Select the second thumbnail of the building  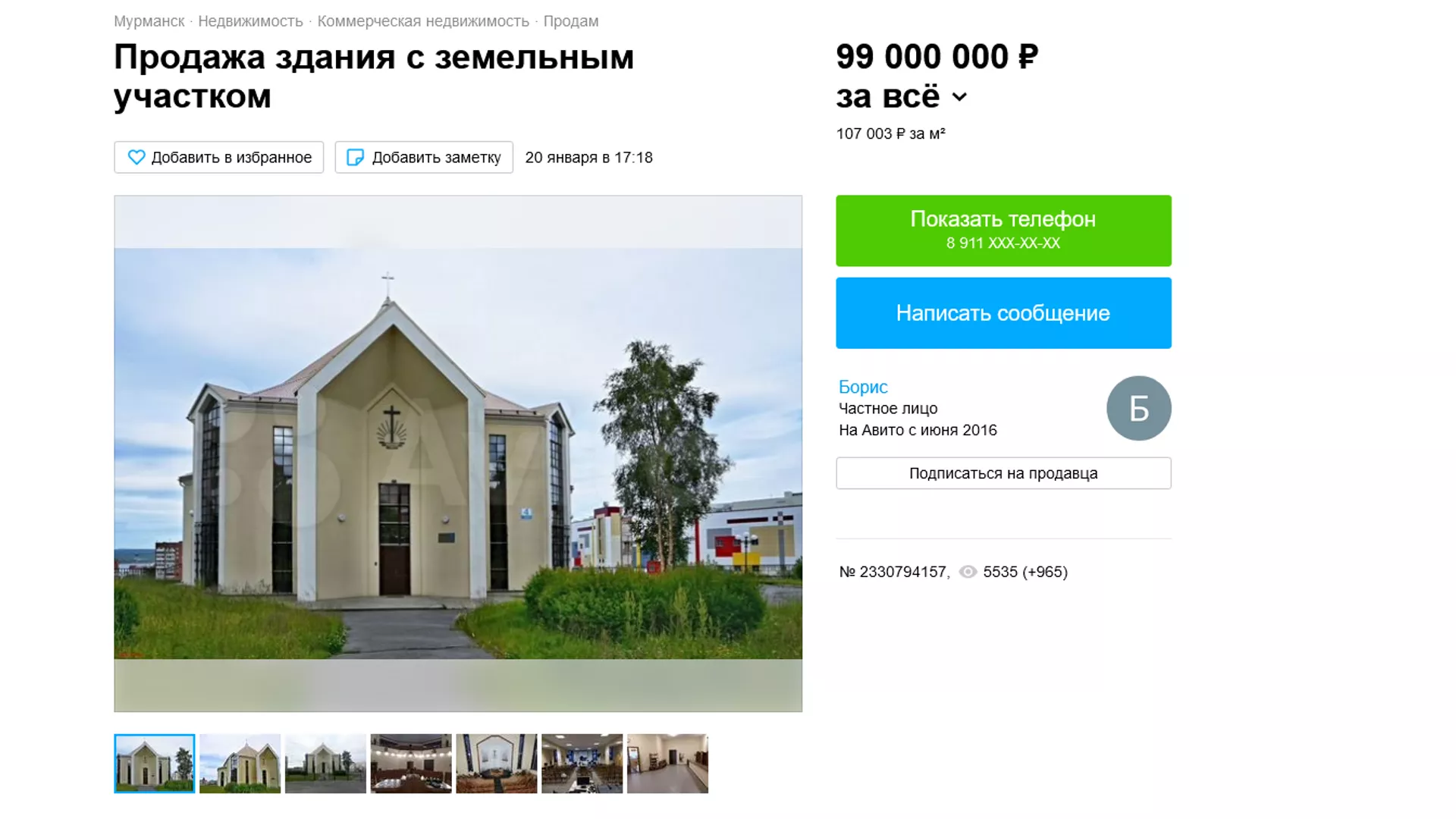[x=240, y=764]
